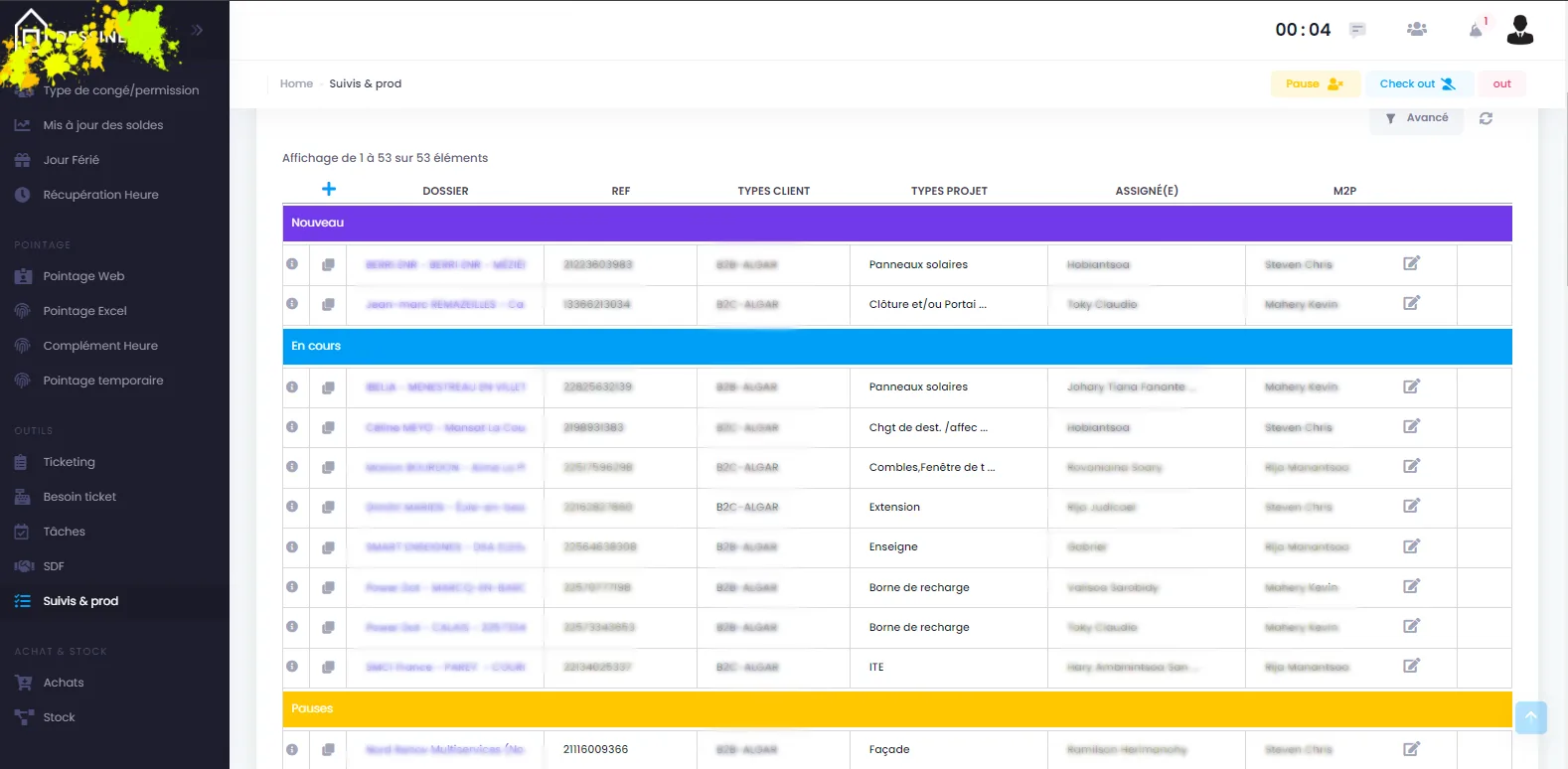Open the chat messages icon in header

point(1357,30)
